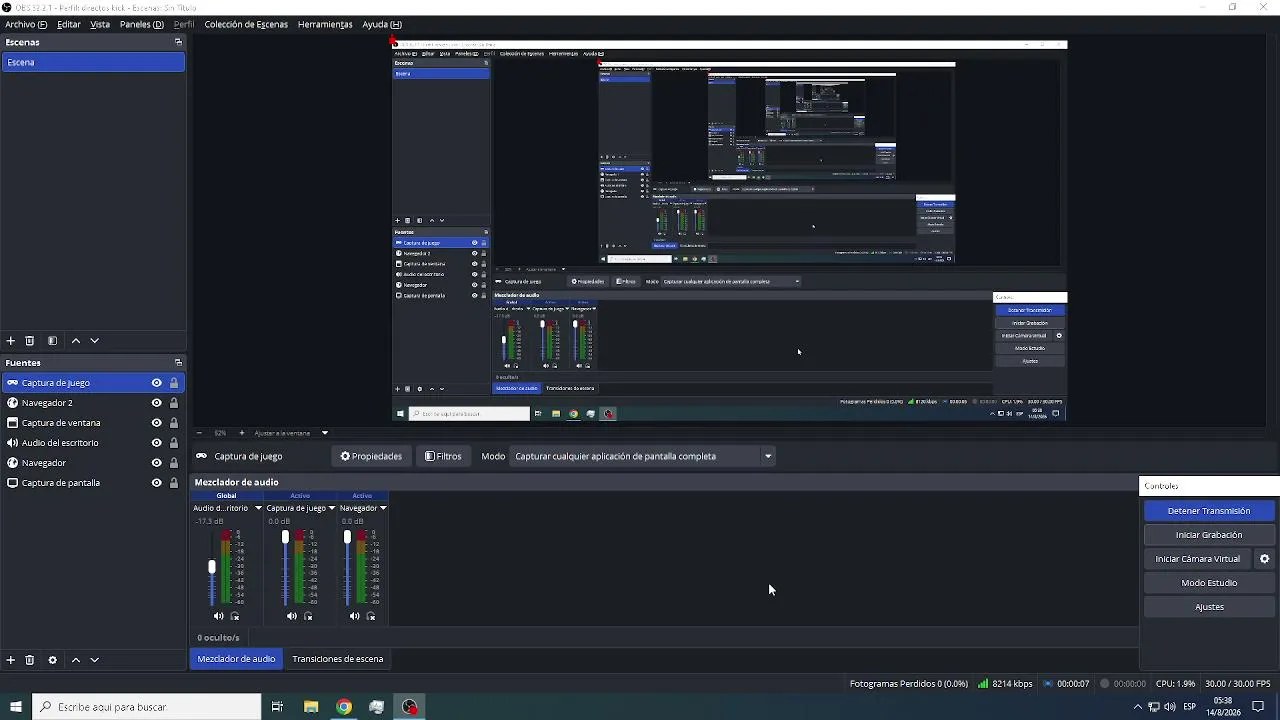The width and height of the screenshot is (1280, 720).
Task: Switch to Transiciones de escena tab
Action: [x=338, y=659]
